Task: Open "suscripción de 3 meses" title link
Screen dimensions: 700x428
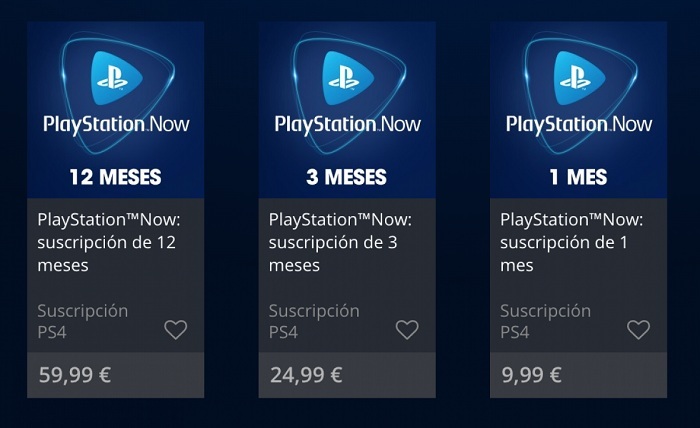Action: click(338, 242)
